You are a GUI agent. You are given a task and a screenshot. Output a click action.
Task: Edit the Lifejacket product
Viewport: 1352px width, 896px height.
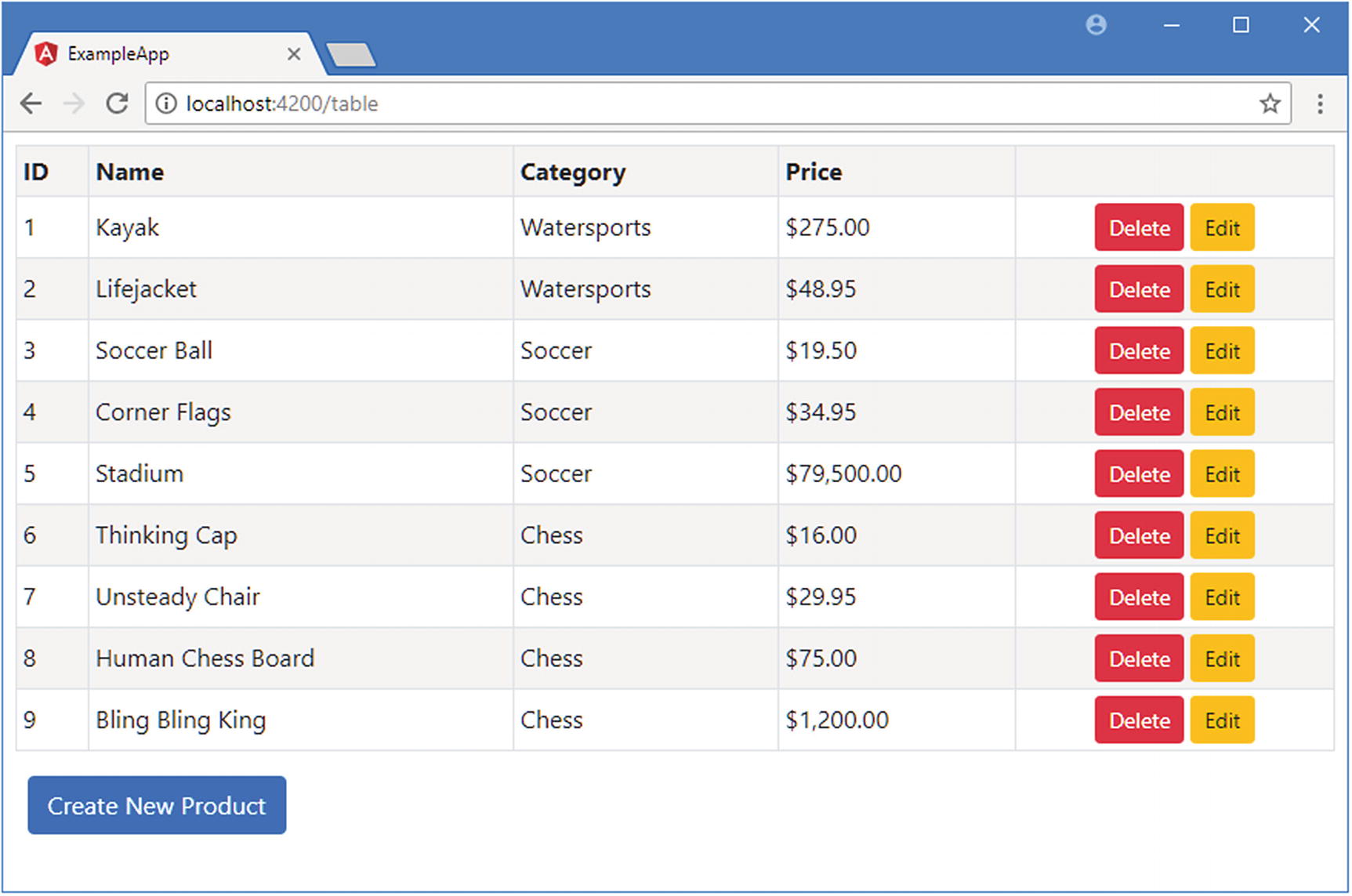tap(1222, 289)
